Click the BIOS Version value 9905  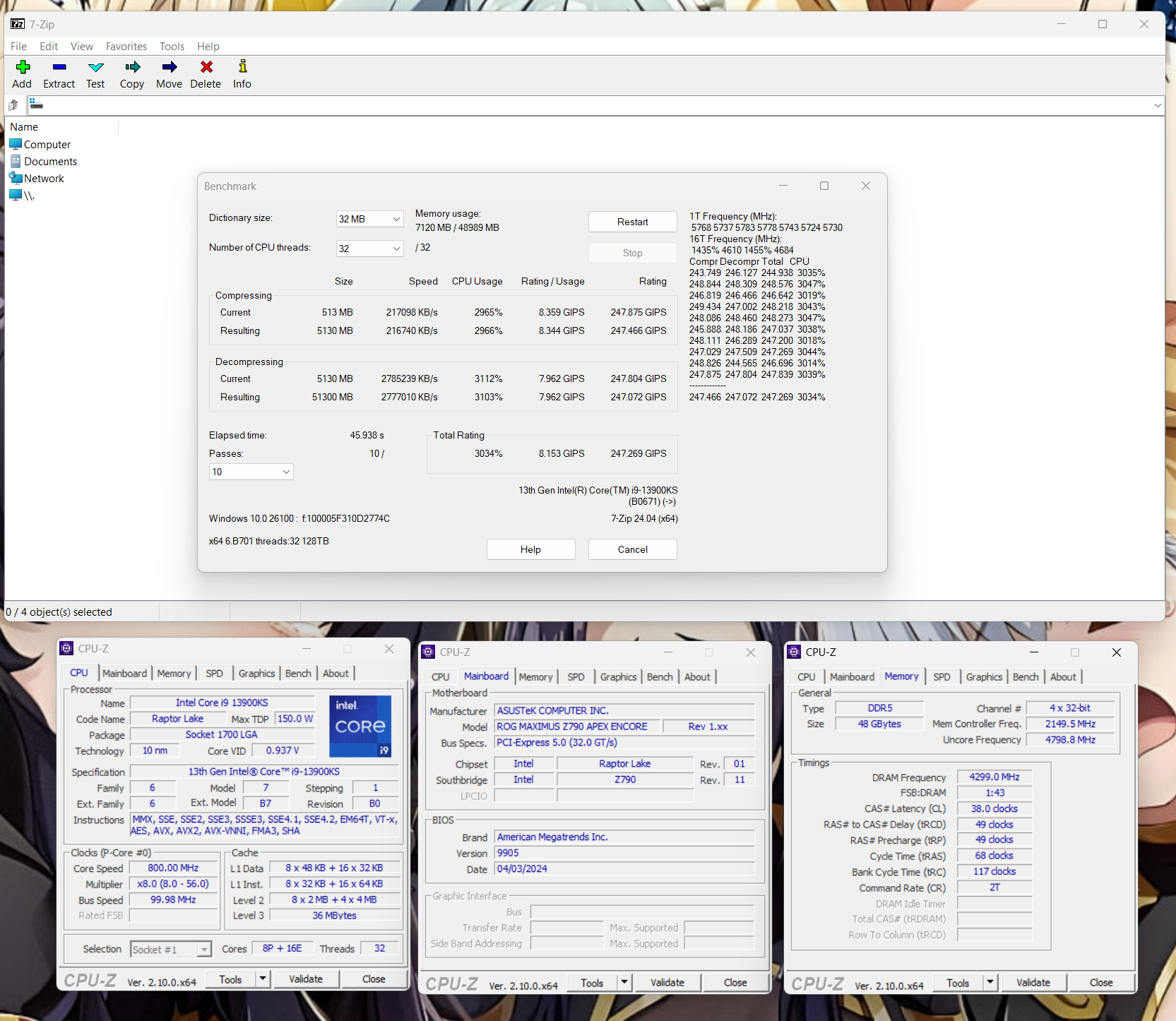pos(624,853)
